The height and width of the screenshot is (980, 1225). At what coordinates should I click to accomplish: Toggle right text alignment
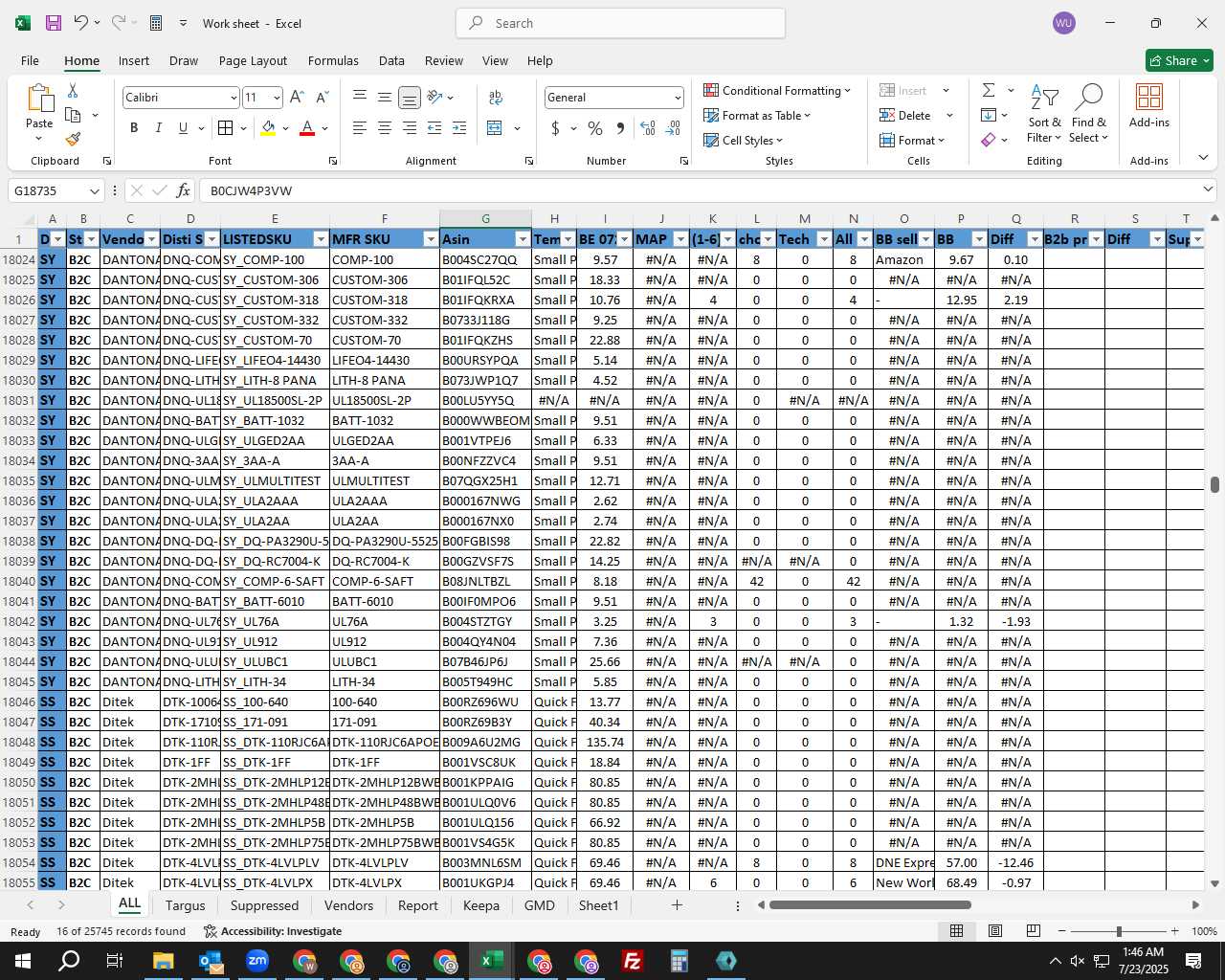click(x=410, y=128)
